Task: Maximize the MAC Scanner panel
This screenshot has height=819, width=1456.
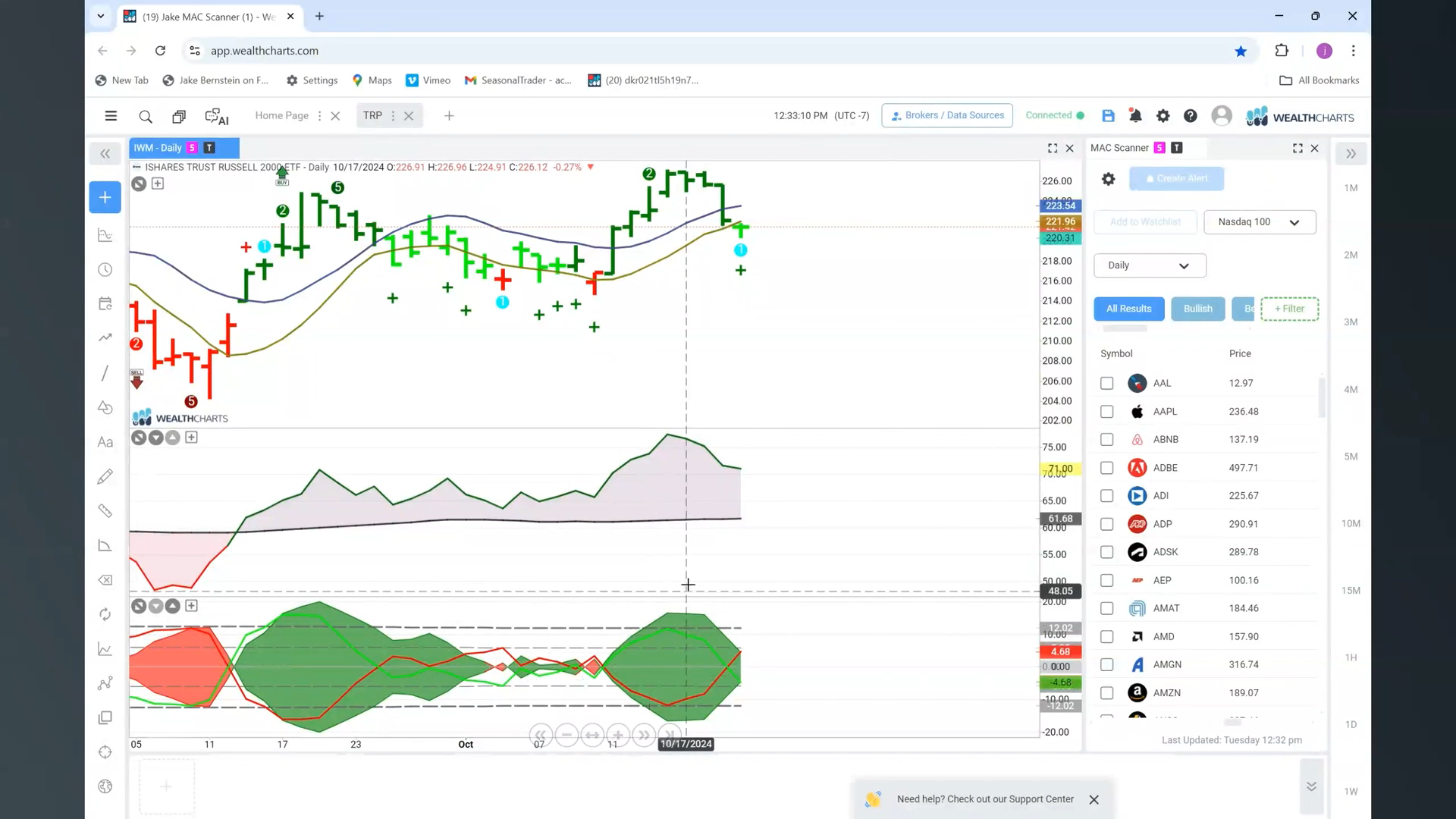Action: tap(1298, 148)
